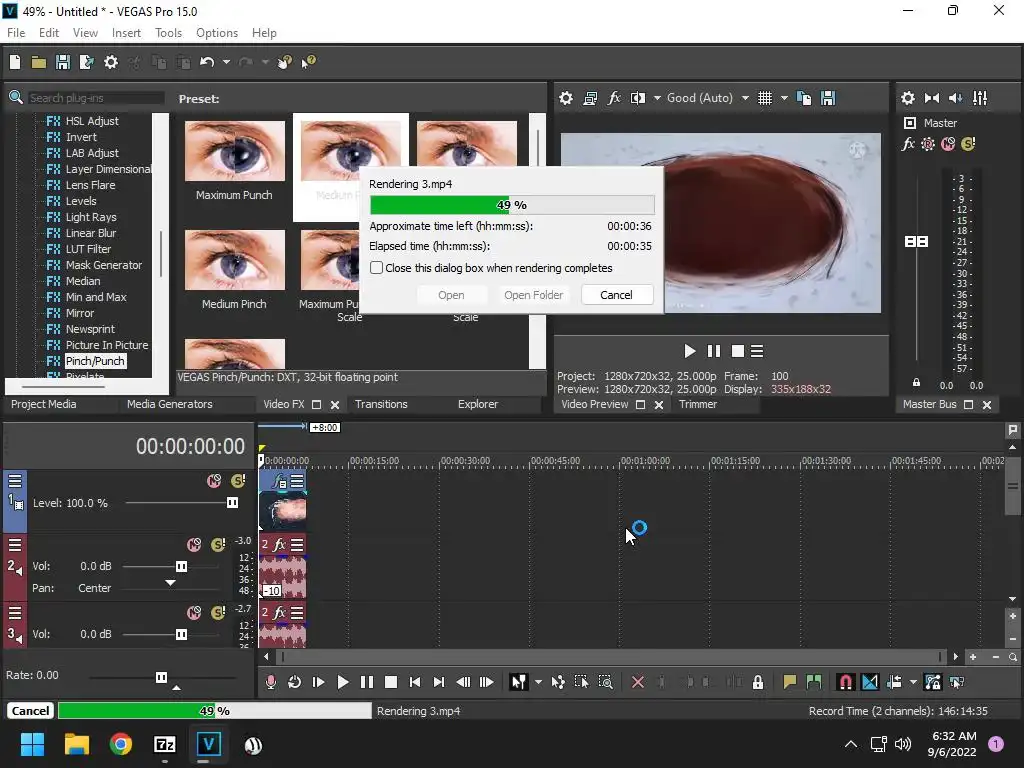
Task: Open the Tools menu
Action: pyautogui.click(x=168, y=33)
